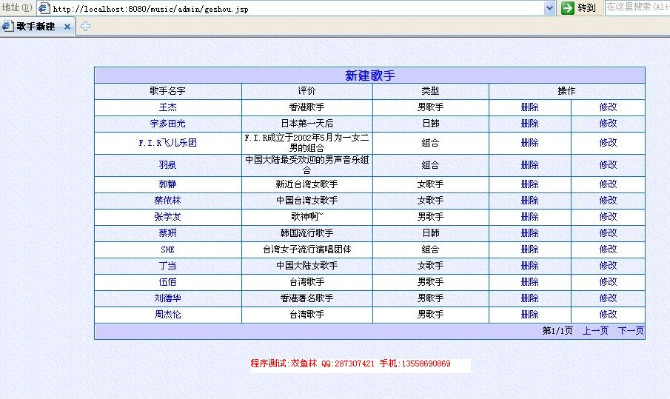Click singer name SHE
Image resolution: width=670 pixels, height=399 pixels.
[168, 249]
